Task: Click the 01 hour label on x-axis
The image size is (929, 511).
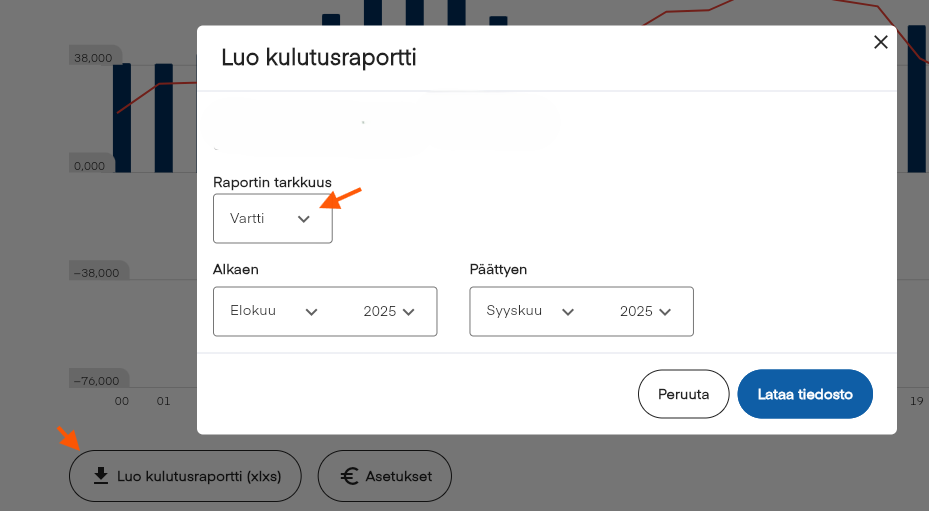Action: tap(163, 401)
